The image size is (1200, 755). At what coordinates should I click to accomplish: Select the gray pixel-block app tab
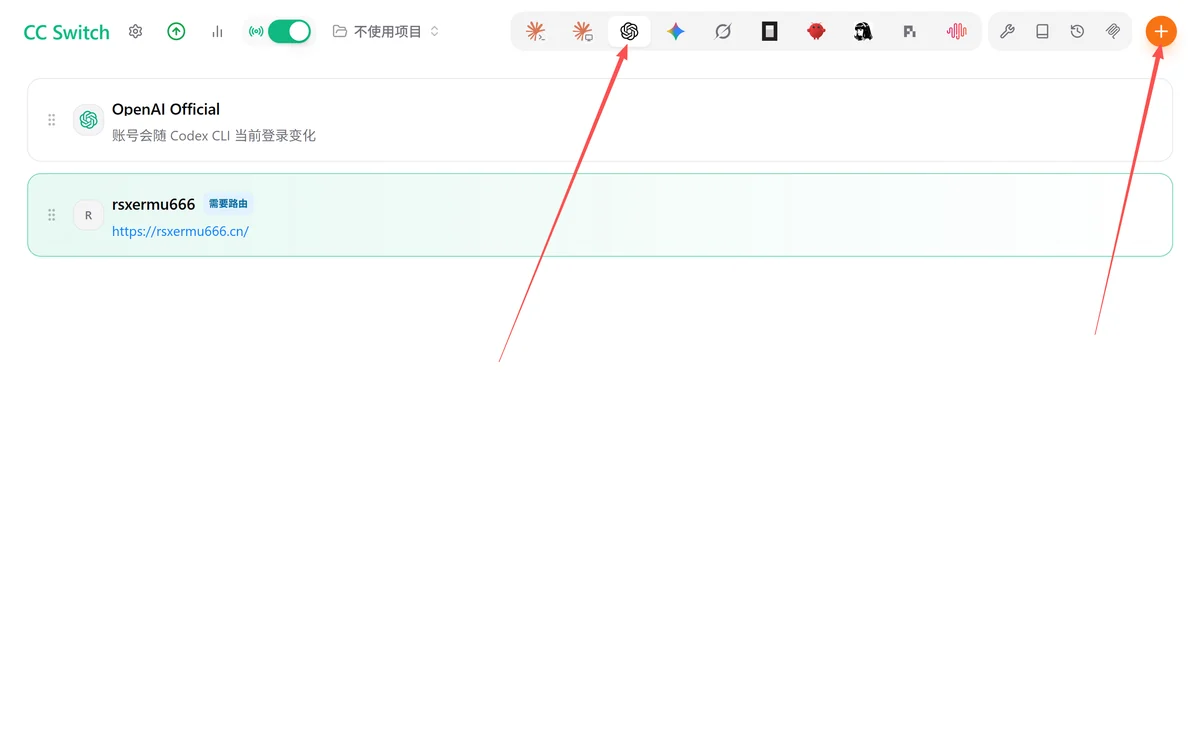pos(909,32)
